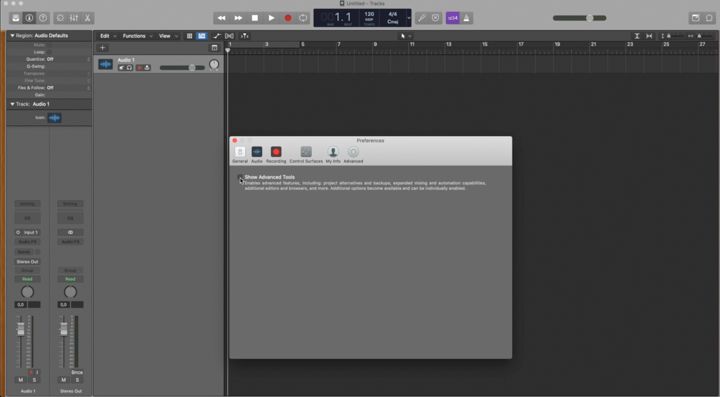Toggle the Inspector button in control bar

[x=29, y=18]
